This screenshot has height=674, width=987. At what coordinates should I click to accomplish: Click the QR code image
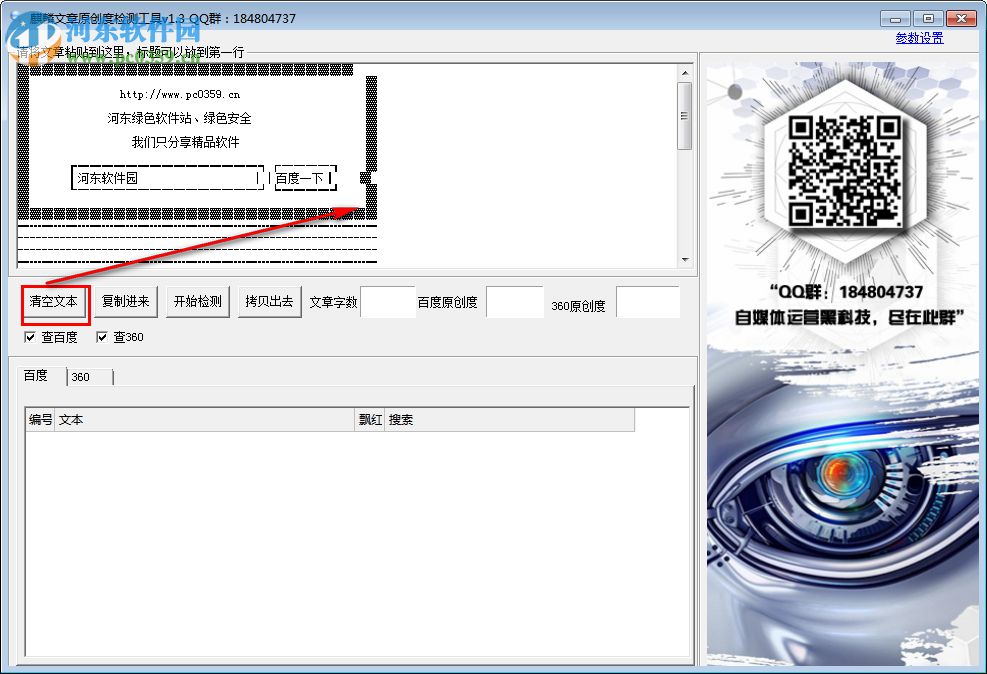[x=845, y=171]
